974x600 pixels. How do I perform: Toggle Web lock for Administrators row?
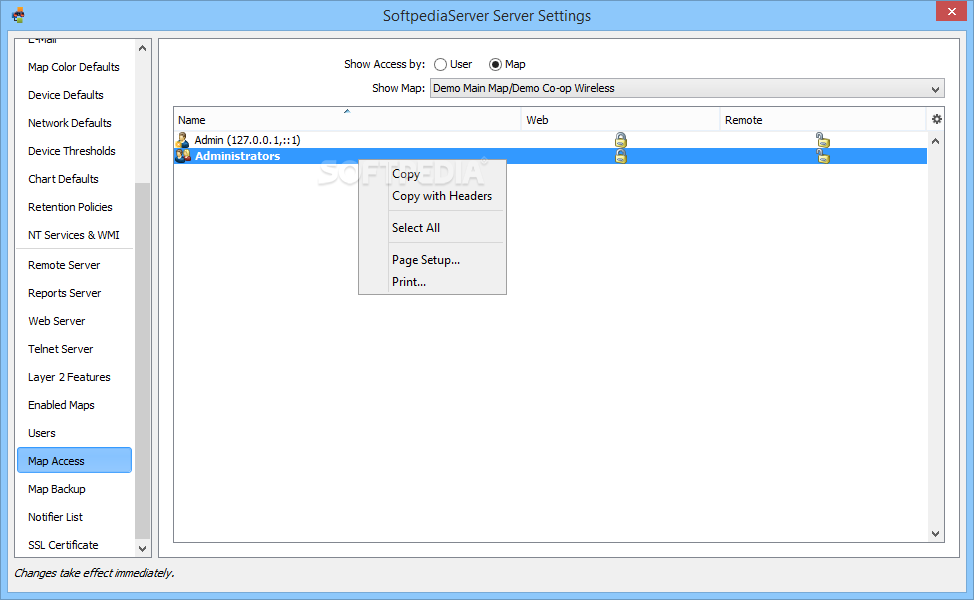[x=621, y=156]
